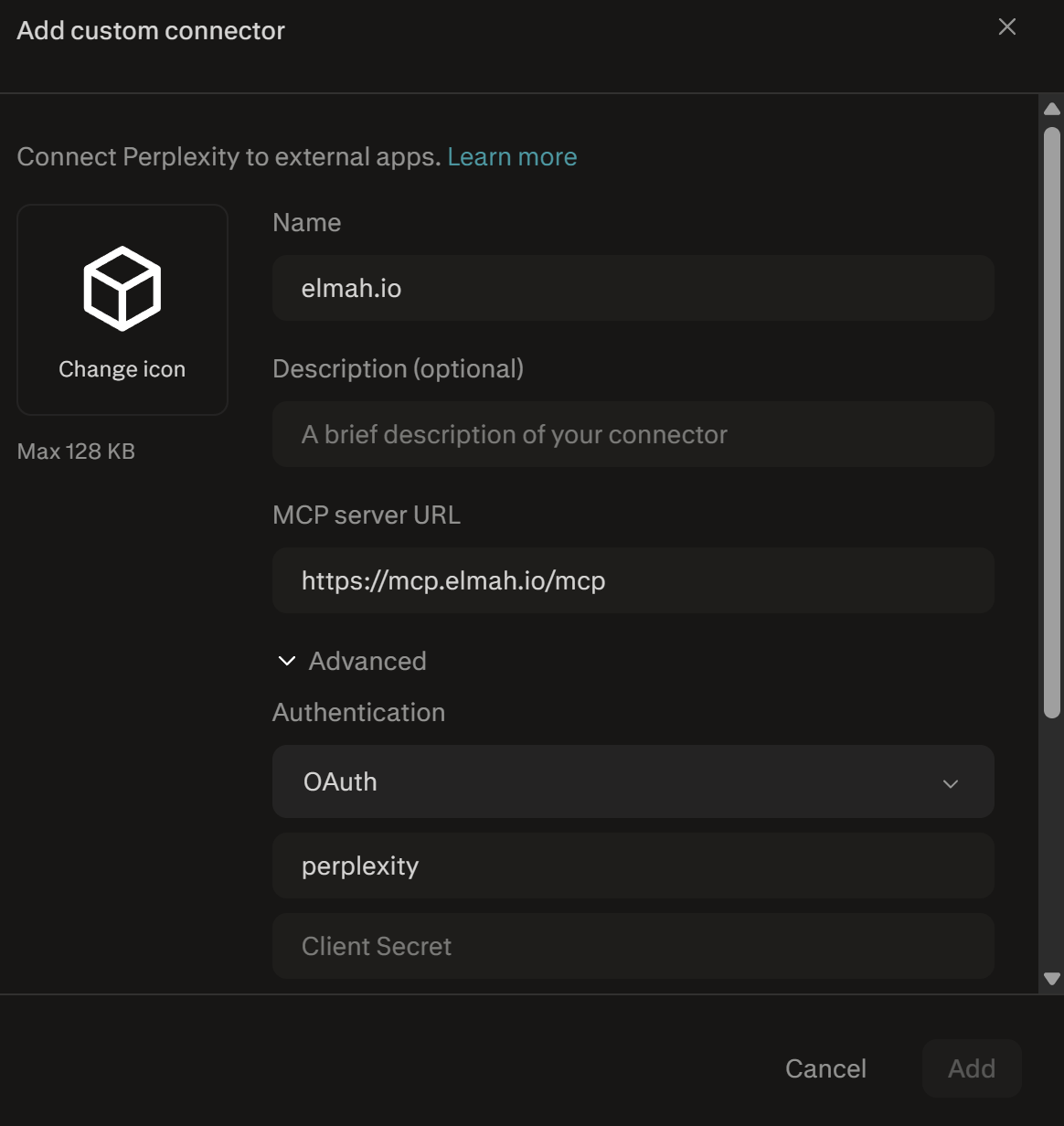Screen dimensions: 1064x1126
Task: Click Cancel to dismiss the dialog
Action: (825, 1068)
